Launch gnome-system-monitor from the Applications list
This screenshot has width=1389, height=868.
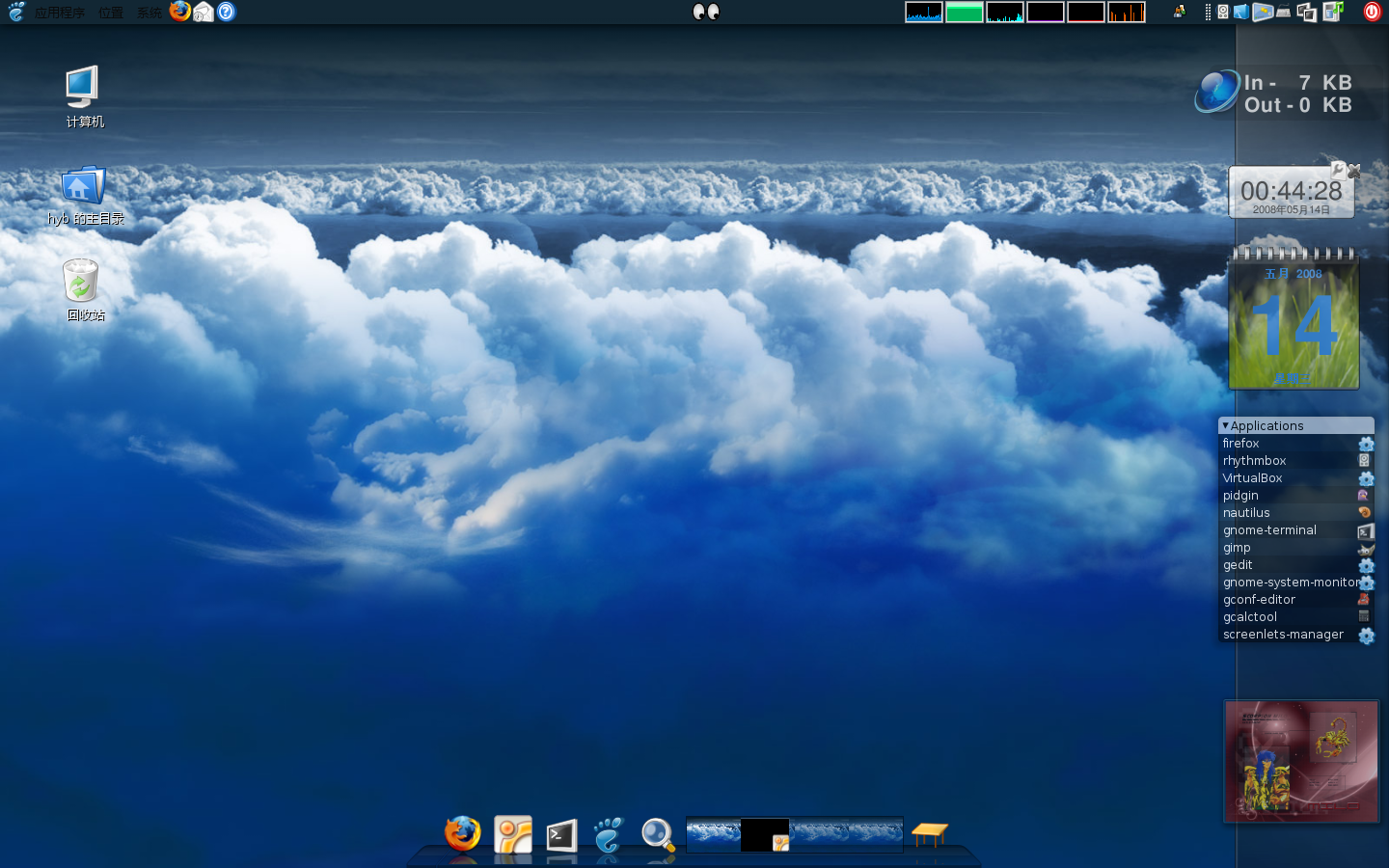point(1297,583)
